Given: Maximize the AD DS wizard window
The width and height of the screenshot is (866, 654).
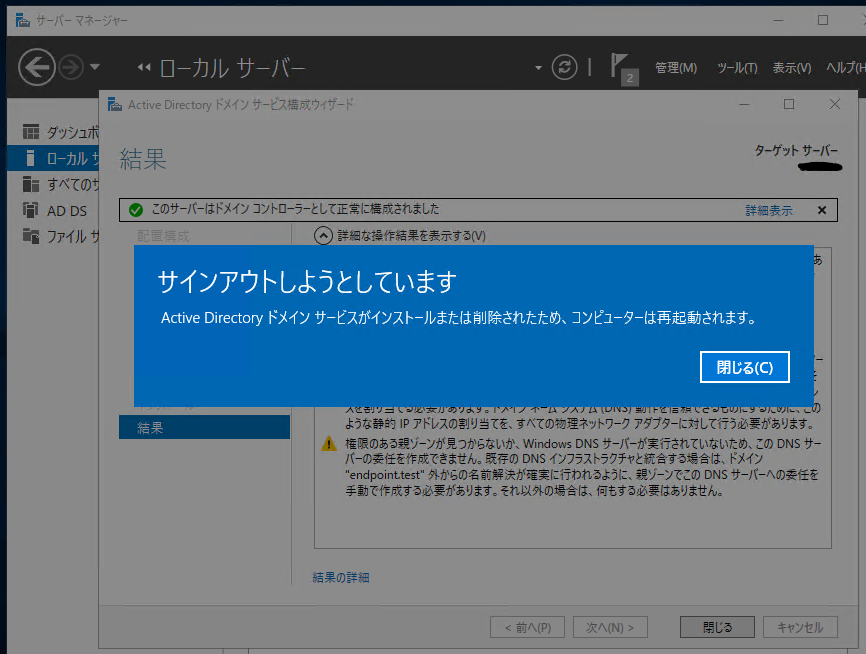Looking at the screenshot, I should (x=789, y=104).
